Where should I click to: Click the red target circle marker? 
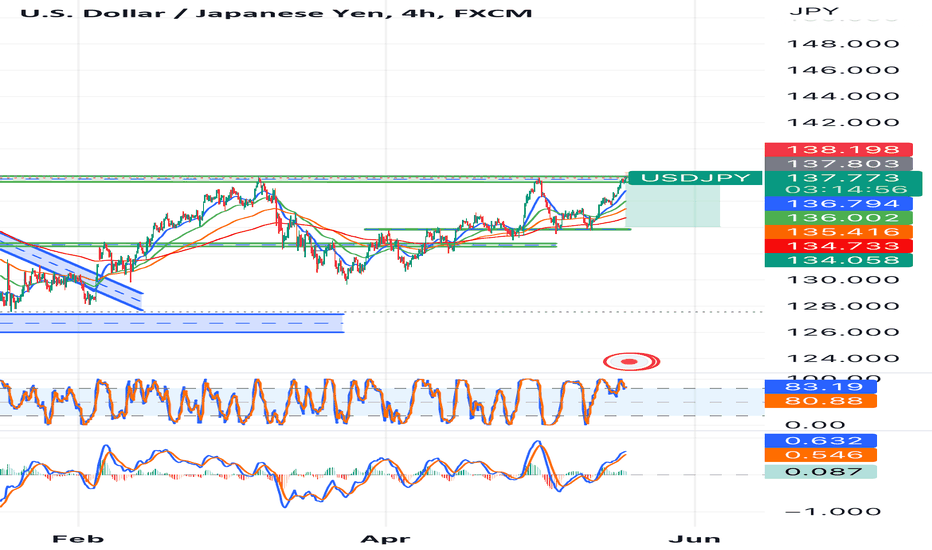click(x=631, y=362)
